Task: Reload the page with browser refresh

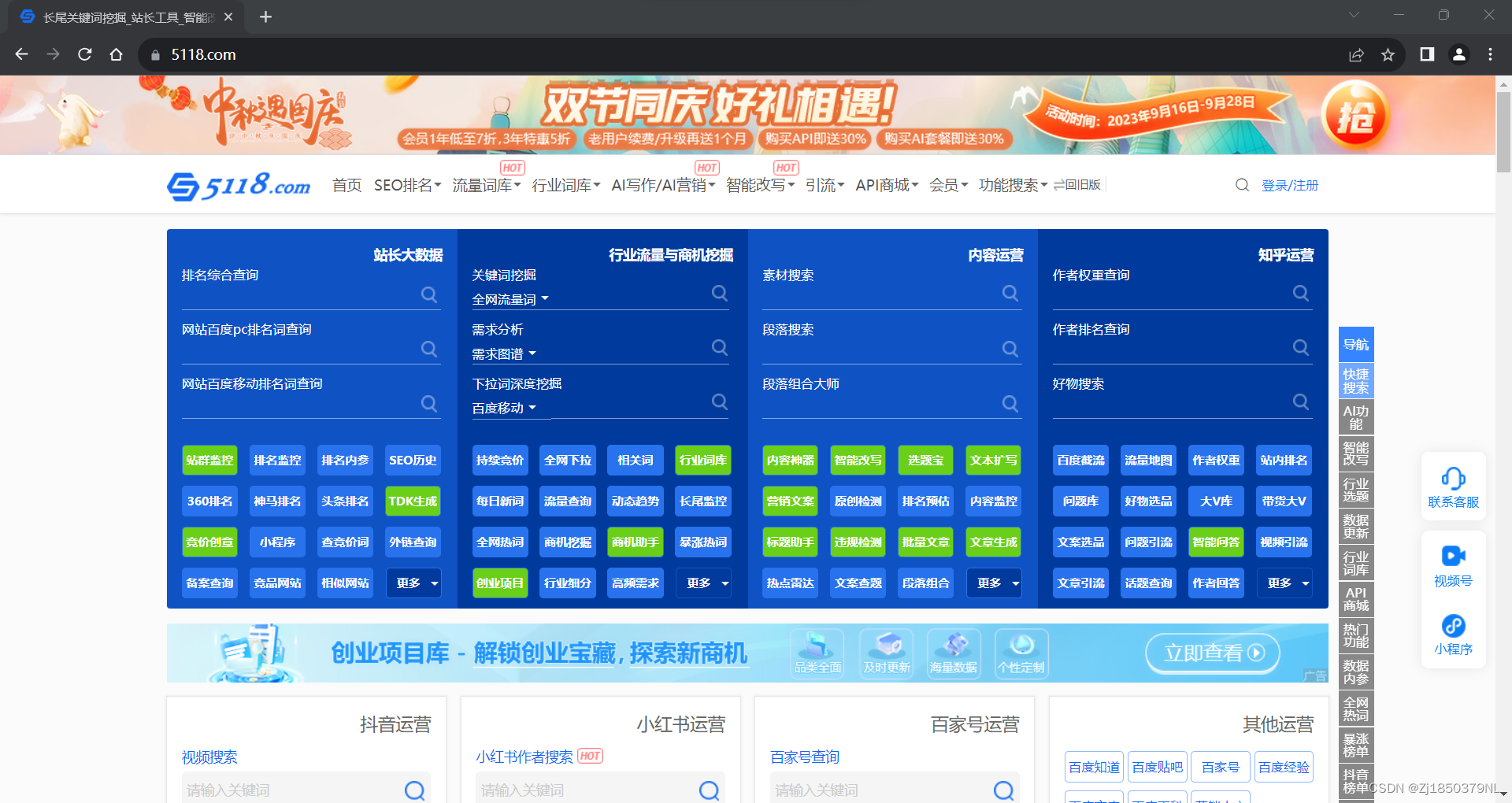Action: (x=85, y=54)
